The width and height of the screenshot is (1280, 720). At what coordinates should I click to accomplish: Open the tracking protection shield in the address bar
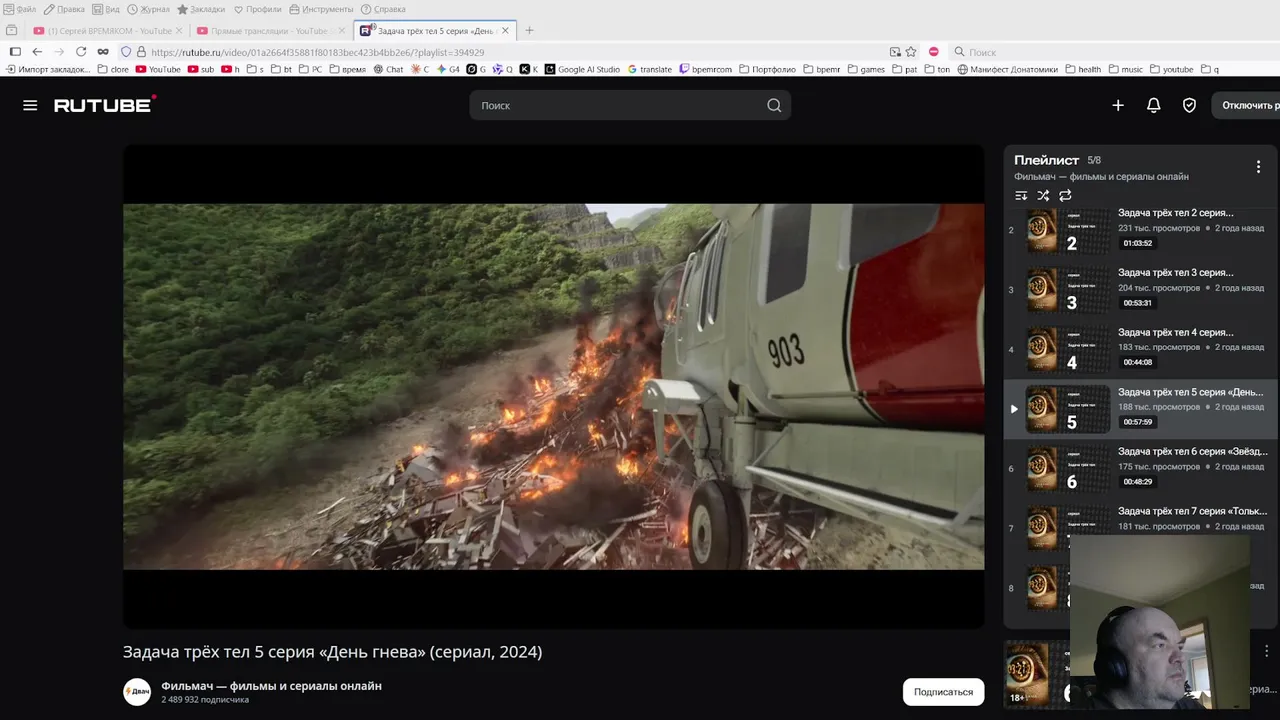(126, 52)
